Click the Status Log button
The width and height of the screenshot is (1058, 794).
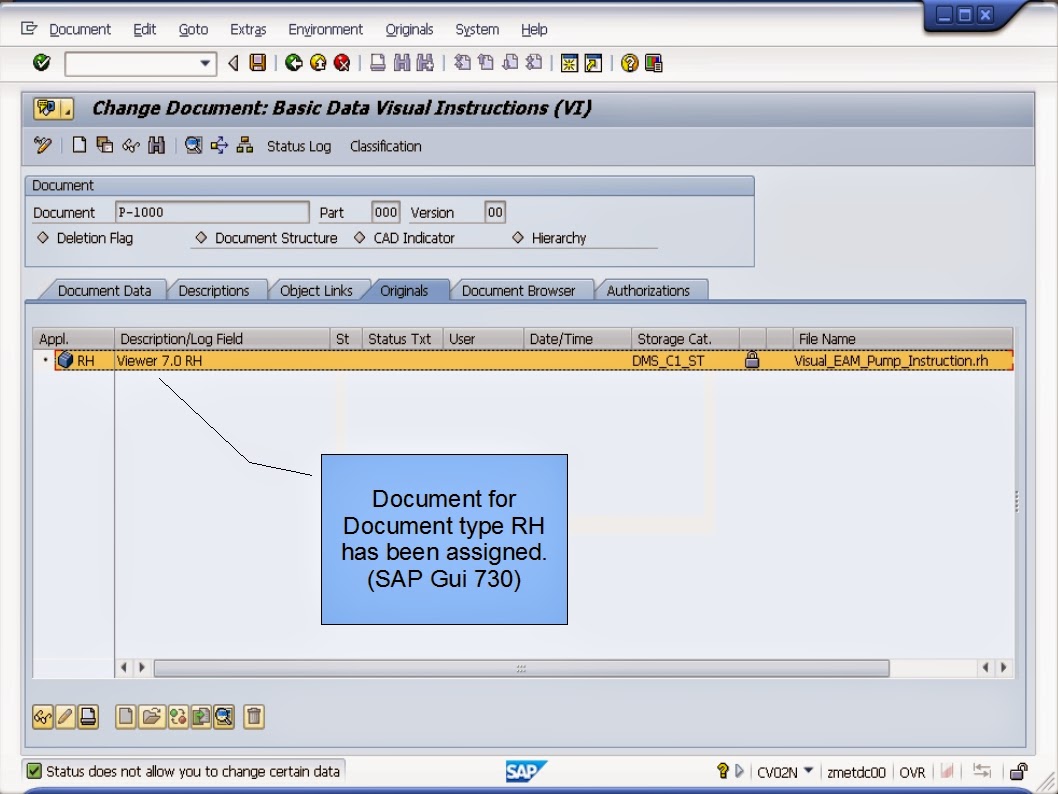[299, 146]
